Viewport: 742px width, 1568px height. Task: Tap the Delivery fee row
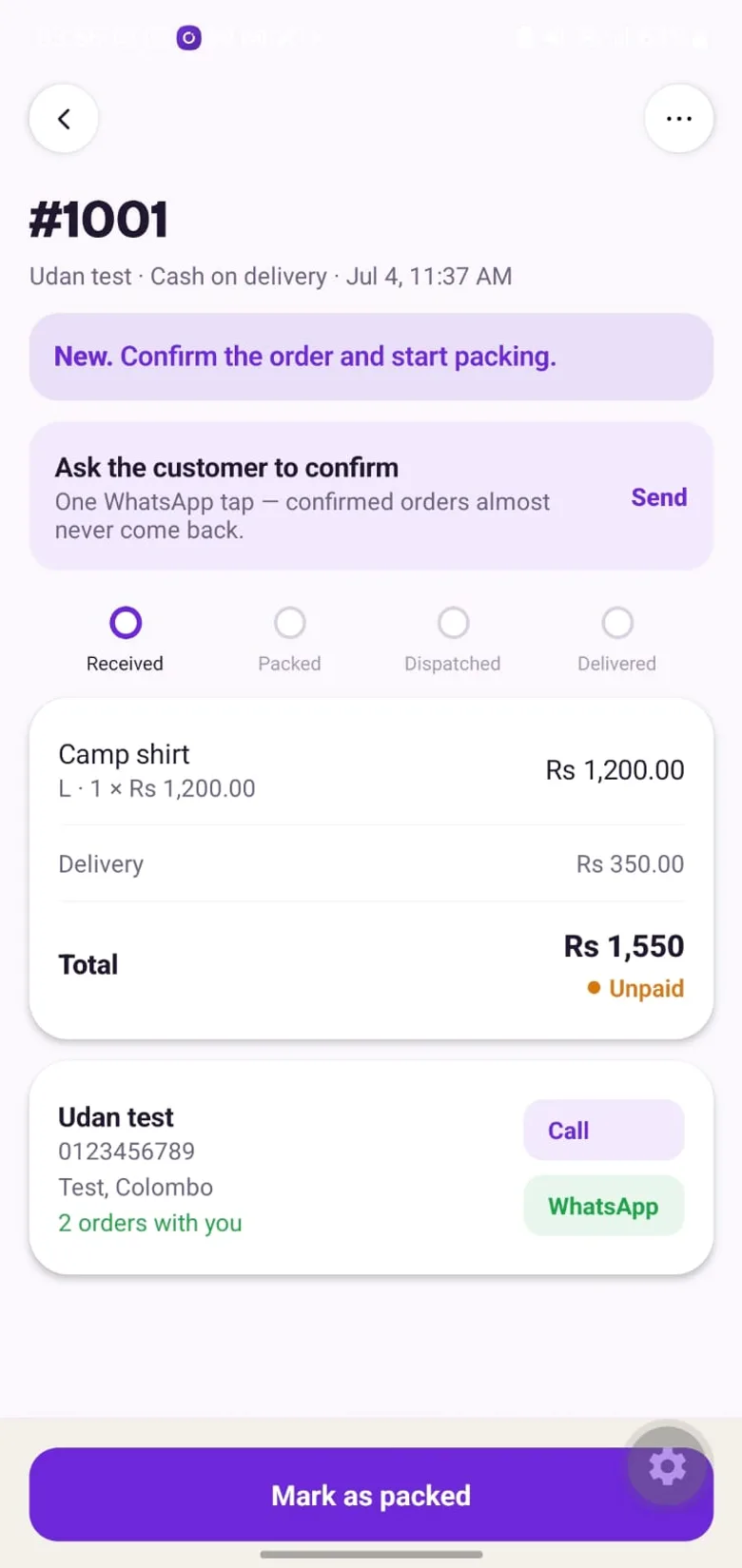pos(371,863)
